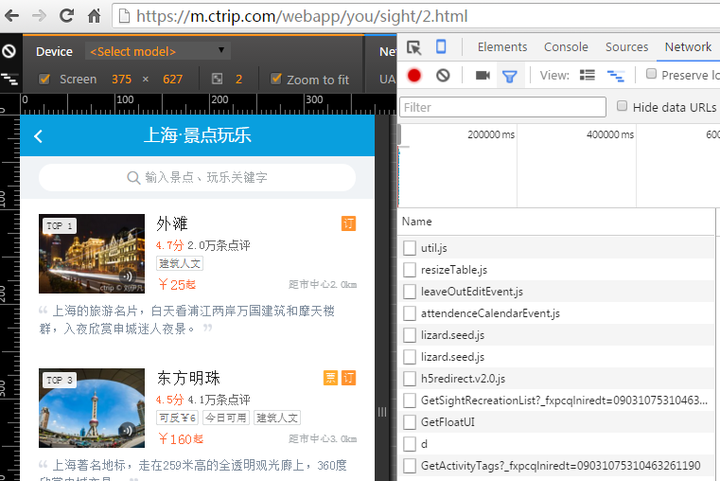Click the sight search keyword box
This screenshot has width=720, height=481.
coord(197,177)
